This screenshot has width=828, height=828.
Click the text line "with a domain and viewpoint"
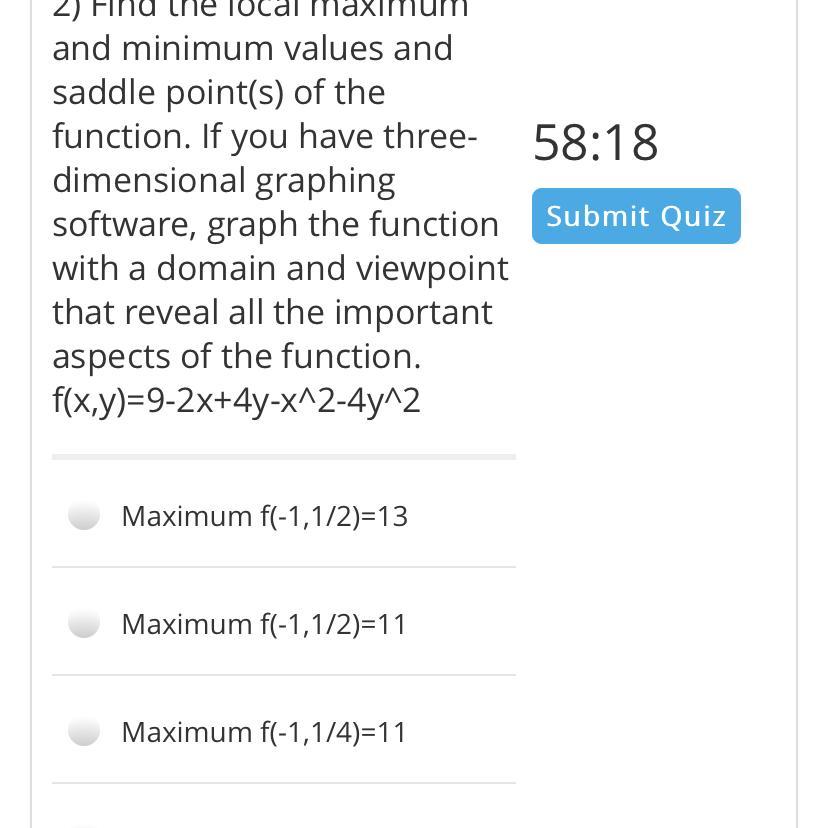(x=280, y=268)
